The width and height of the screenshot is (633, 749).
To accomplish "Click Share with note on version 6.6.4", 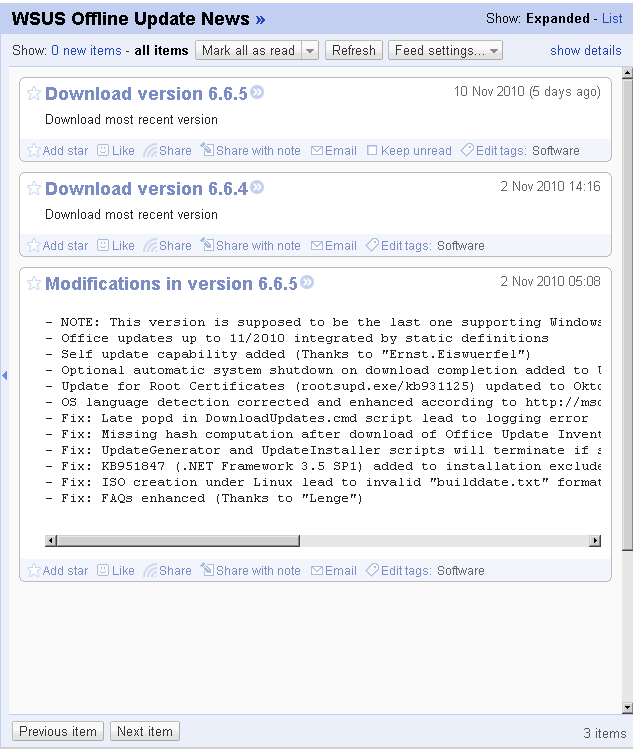I will coord(250,246).
